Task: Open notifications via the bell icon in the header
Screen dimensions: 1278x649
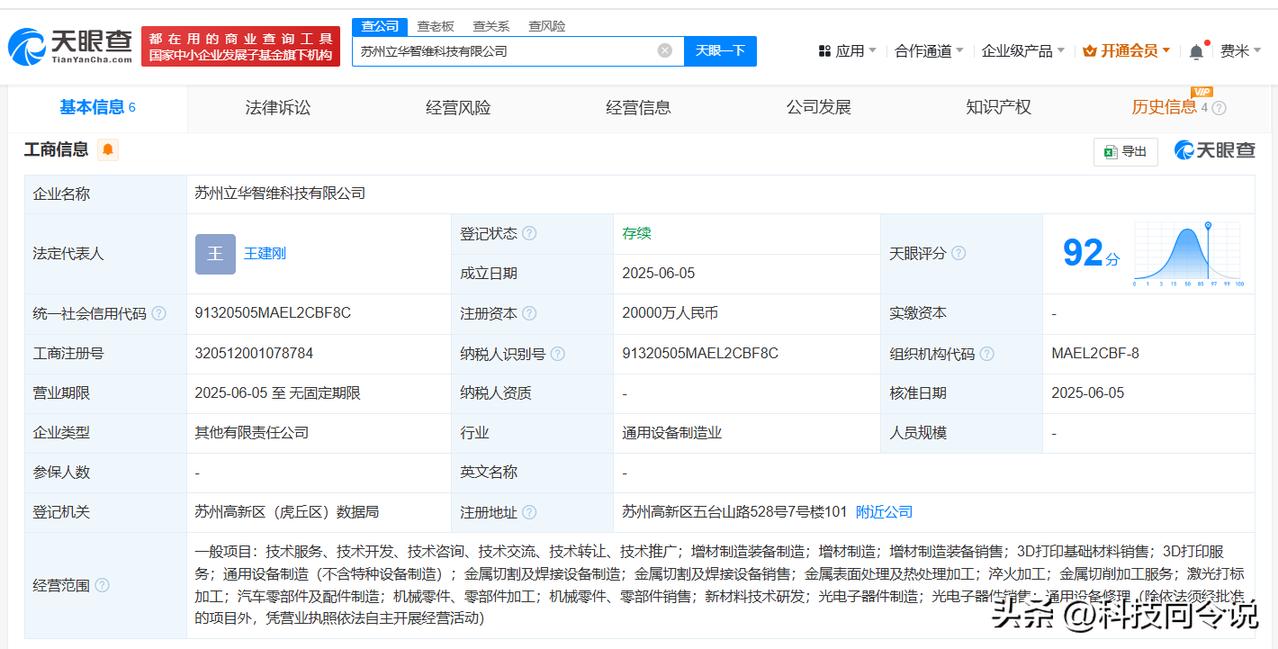Action: tap(1197, 51)
